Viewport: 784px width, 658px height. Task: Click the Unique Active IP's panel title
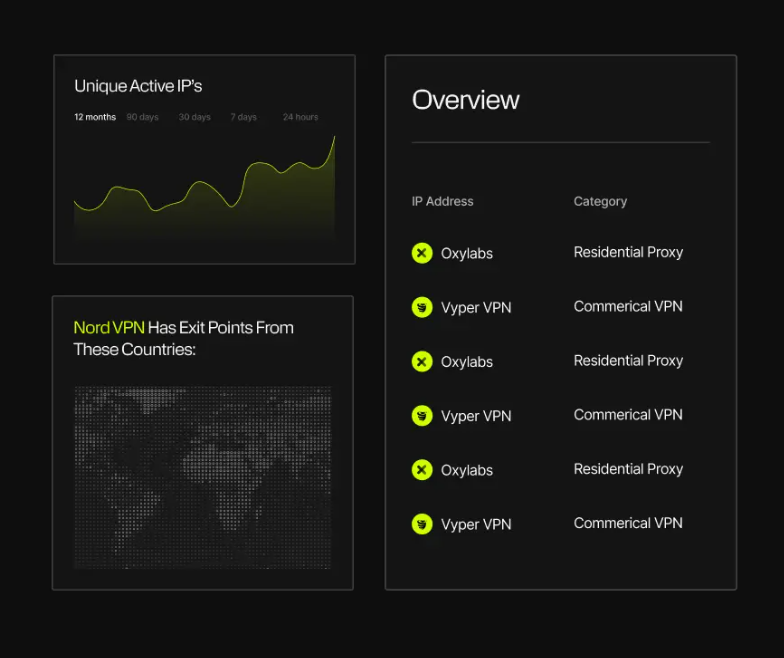[138, 86]
